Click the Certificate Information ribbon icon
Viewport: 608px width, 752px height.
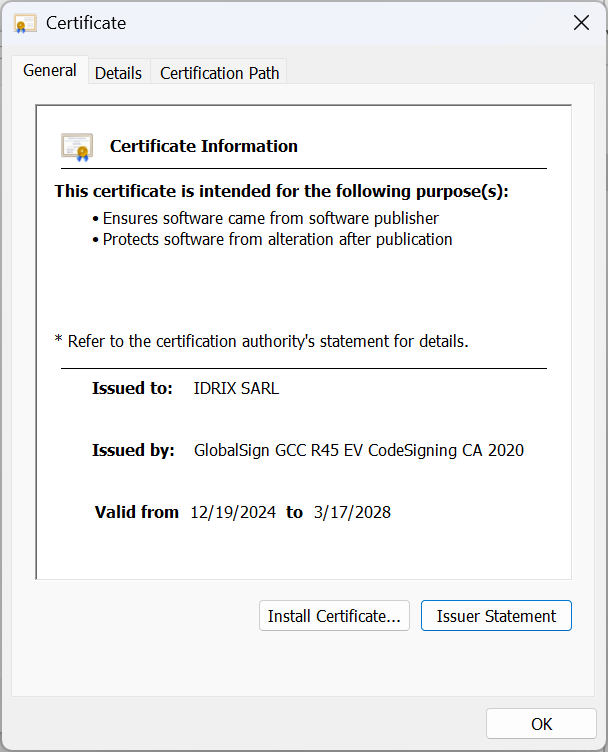point(77,147)
